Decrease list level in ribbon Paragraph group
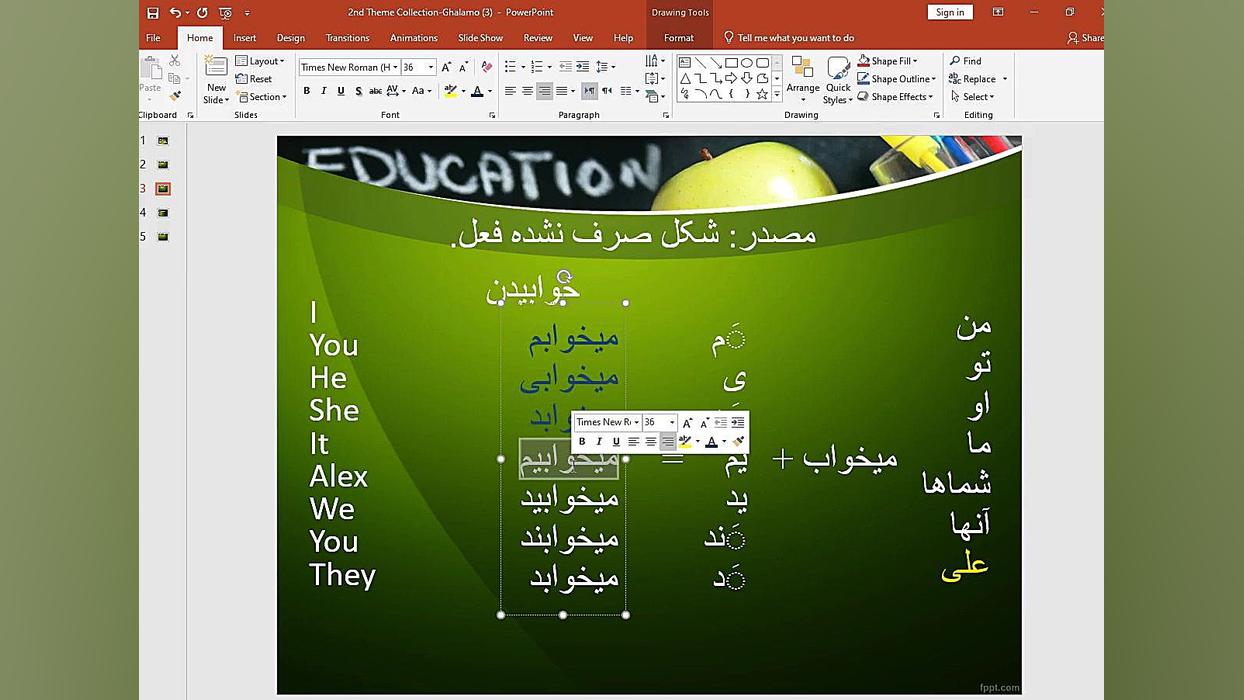1244x700 pixels. coord(565,67)
